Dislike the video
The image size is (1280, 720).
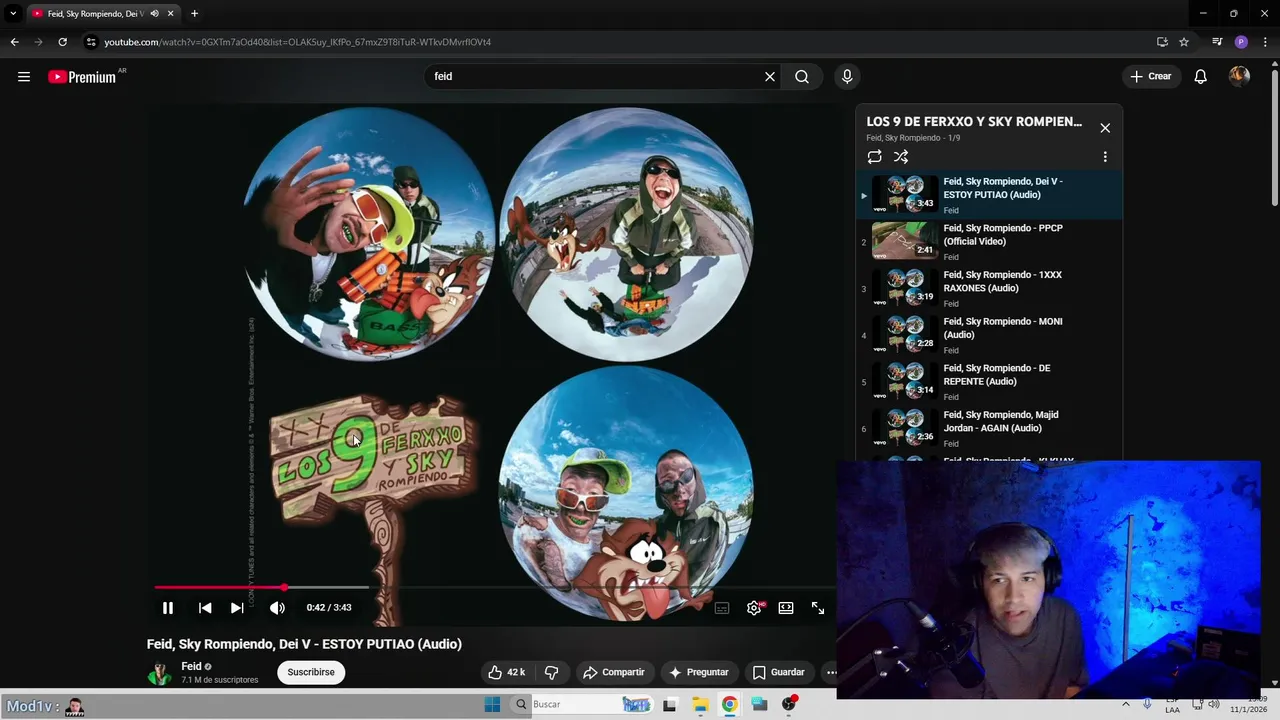point(551,672)
